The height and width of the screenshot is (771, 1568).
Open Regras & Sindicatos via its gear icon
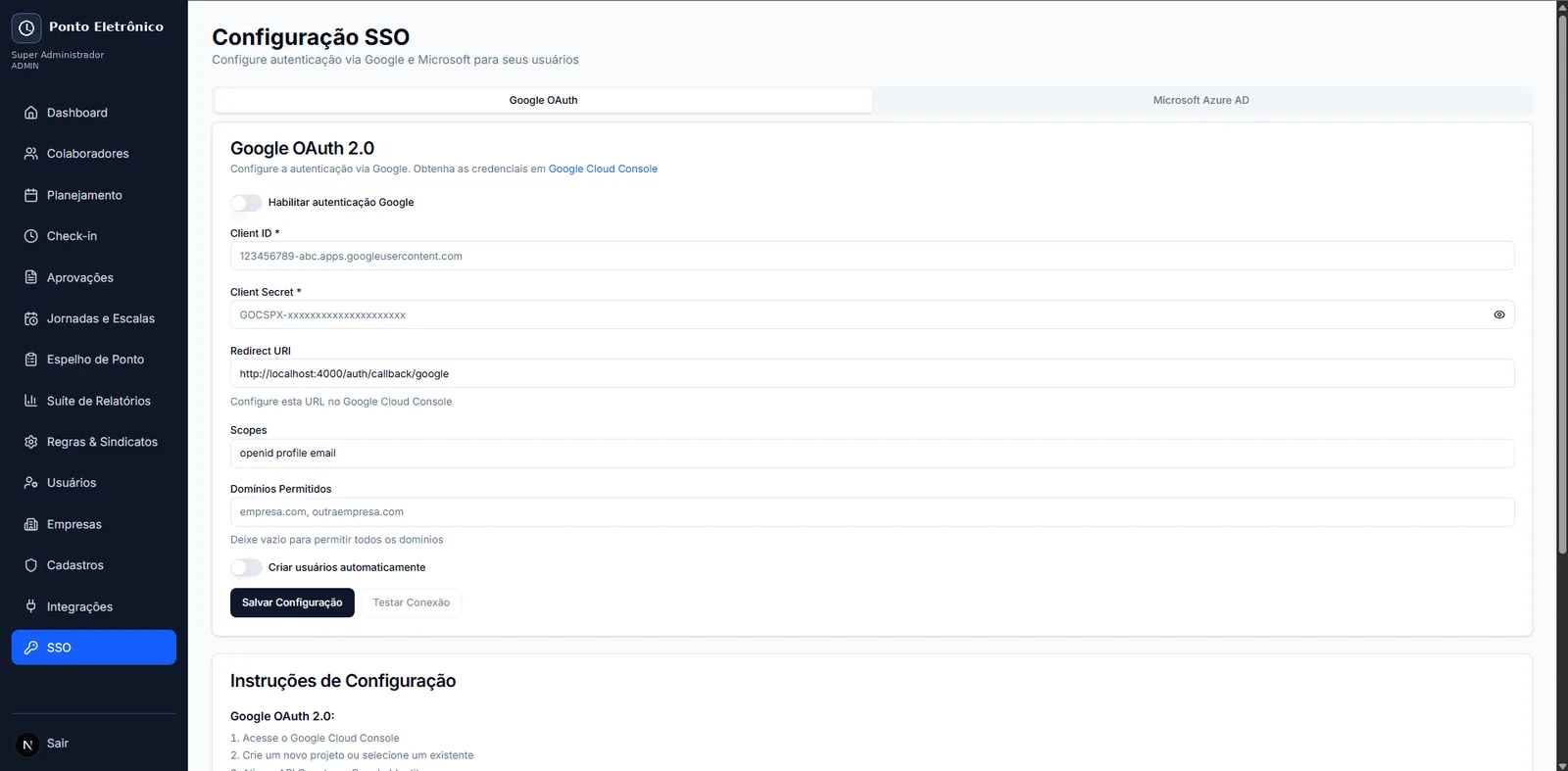pos(31,442)
